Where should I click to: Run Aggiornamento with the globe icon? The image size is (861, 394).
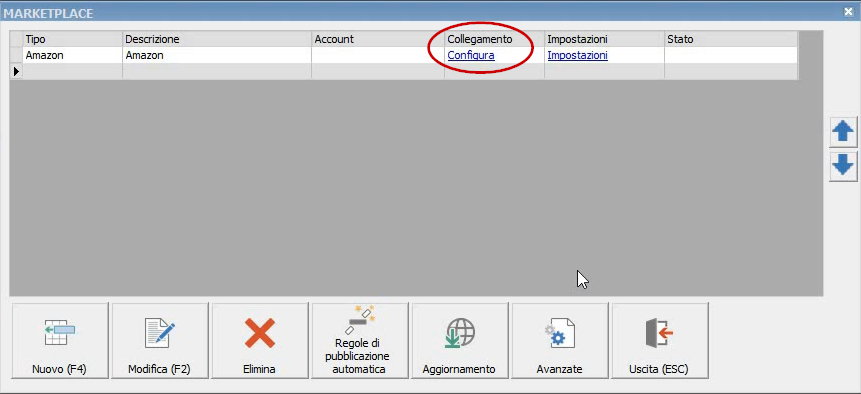click(x=460, y=340)
